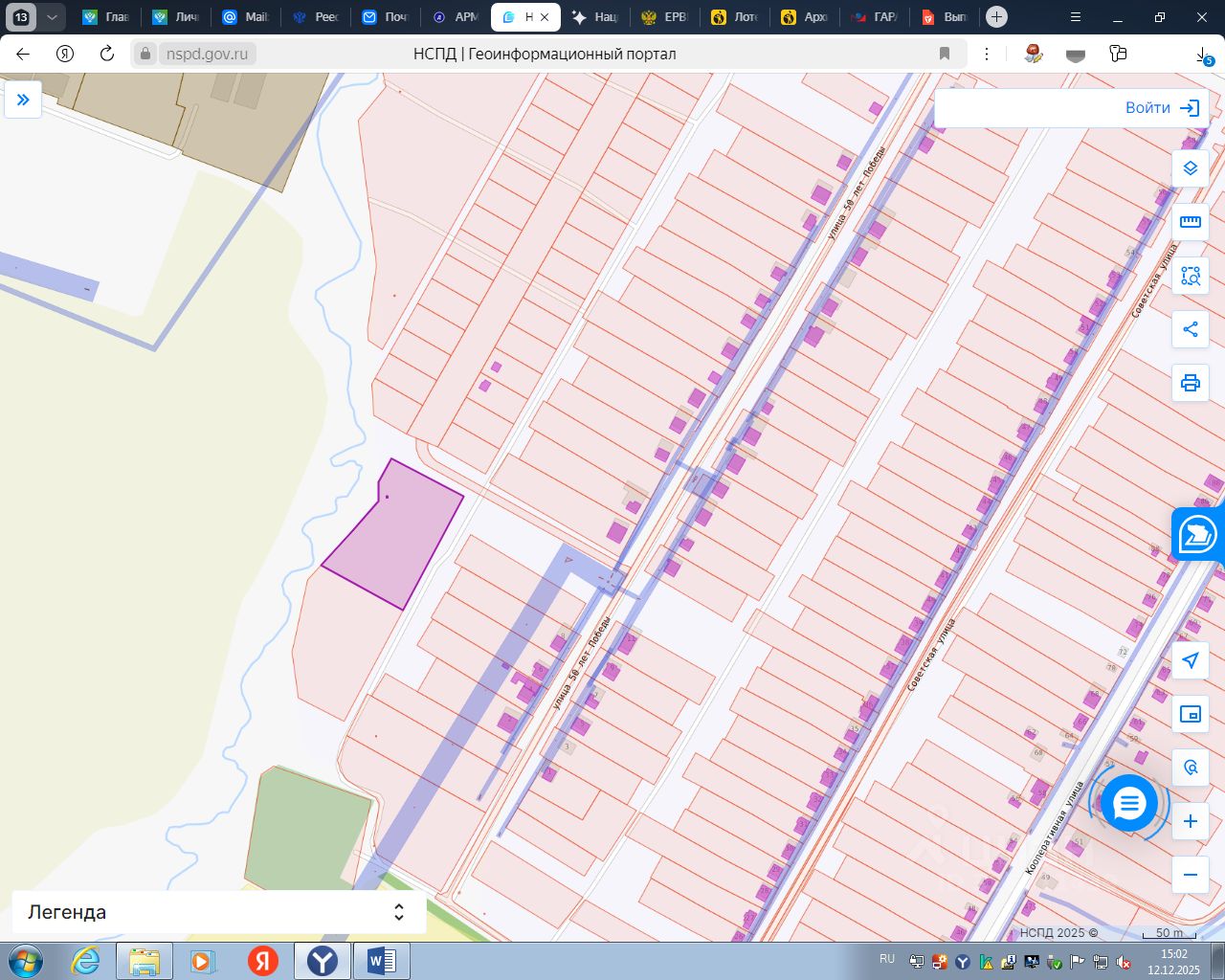Open the muted volume tray icon
The height and width of the screenshot is (980, 1225).
point(1124,962)
